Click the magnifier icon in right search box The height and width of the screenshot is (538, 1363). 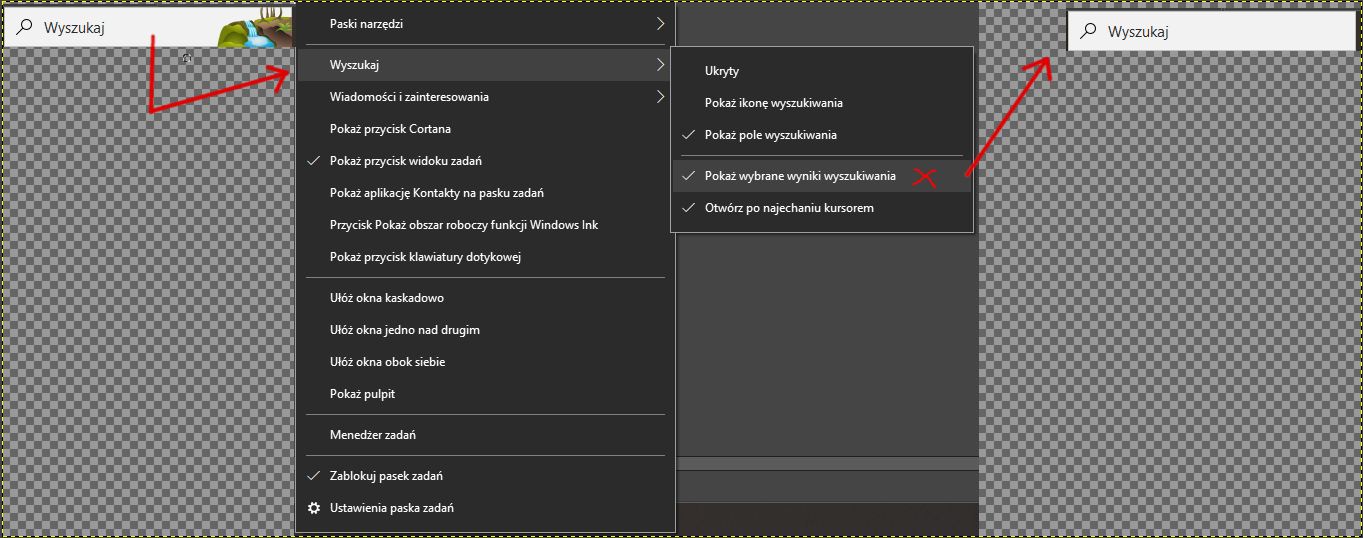click(1089, 31)
